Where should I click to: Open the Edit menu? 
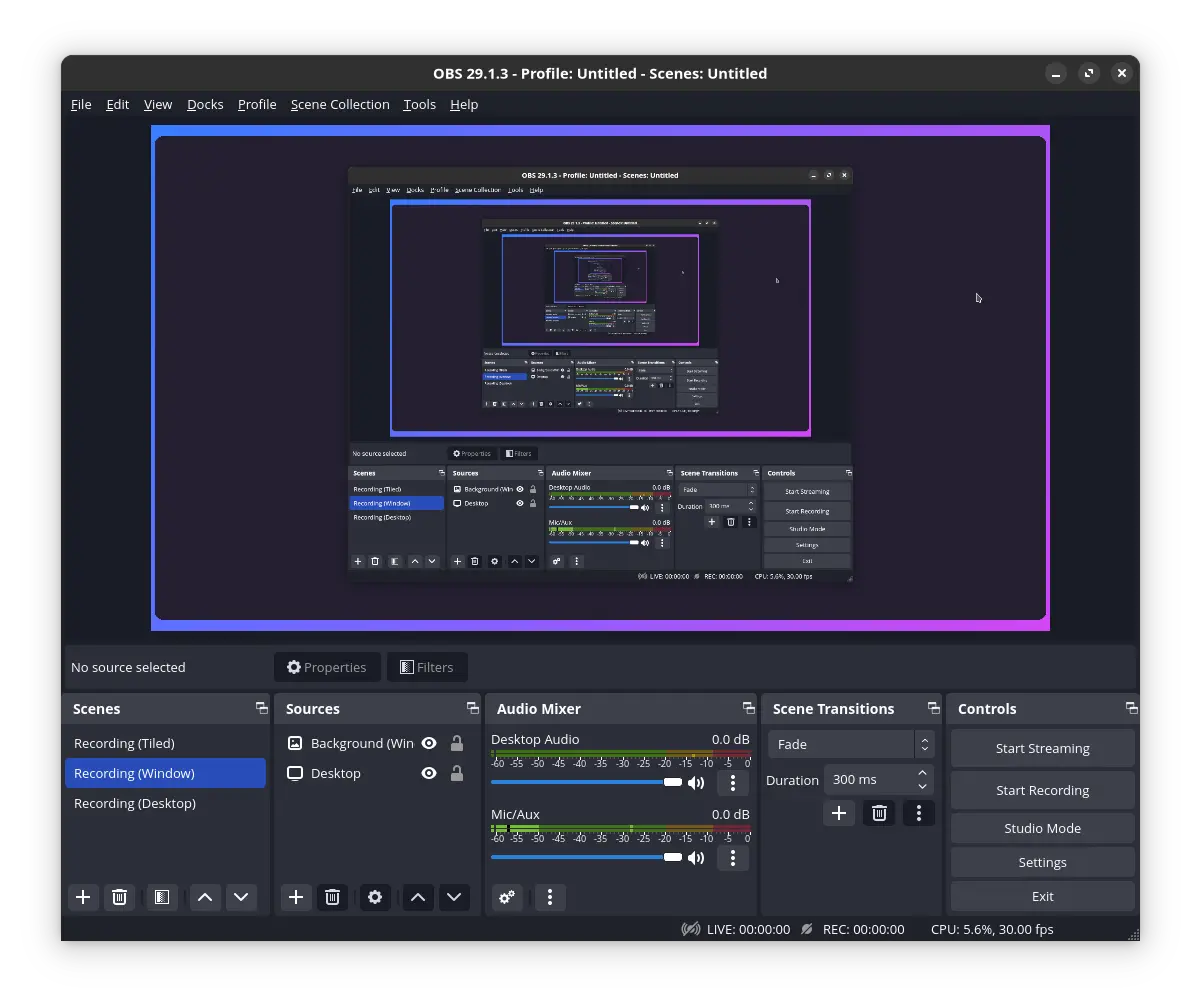118,104
